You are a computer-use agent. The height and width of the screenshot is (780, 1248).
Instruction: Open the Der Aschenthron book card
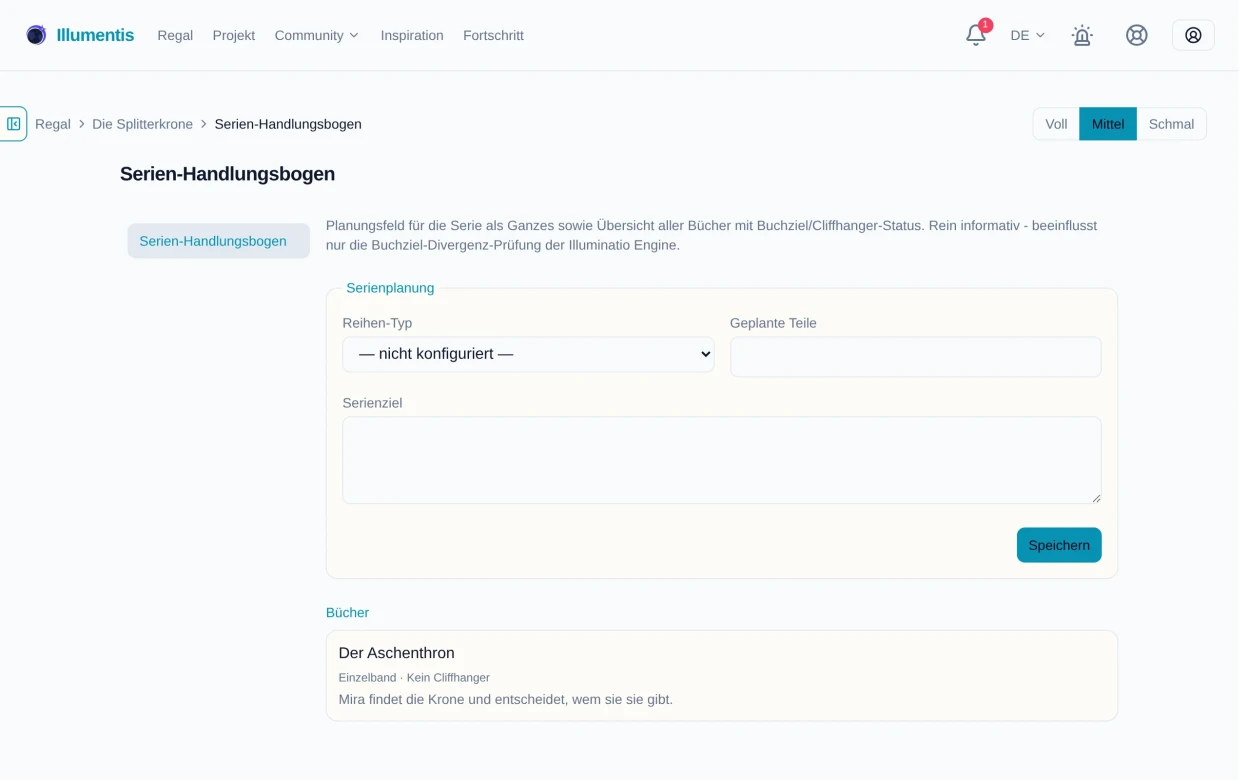(x=722, y=676)
